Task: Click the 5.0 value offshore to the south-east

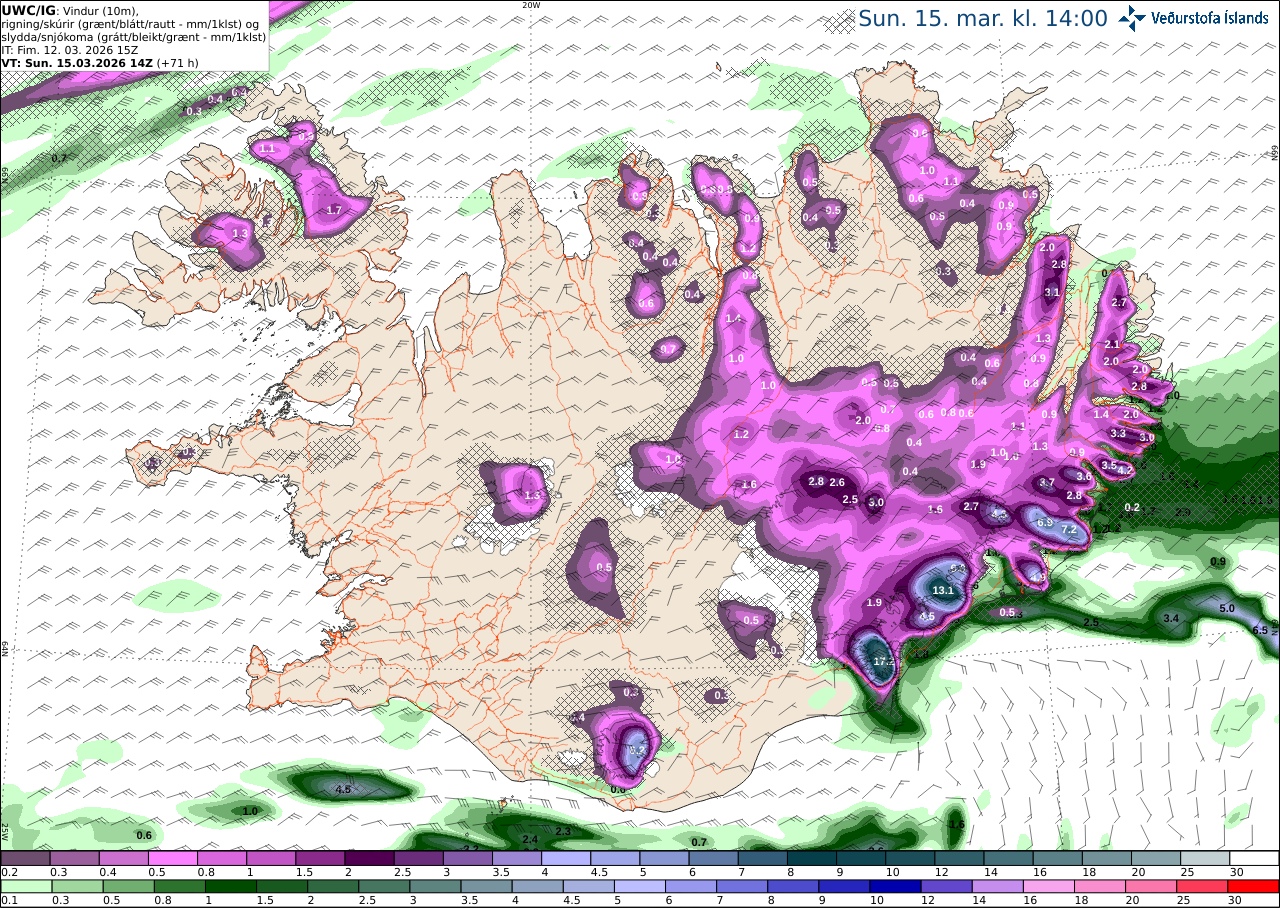Action: (x=1227, y=608)
